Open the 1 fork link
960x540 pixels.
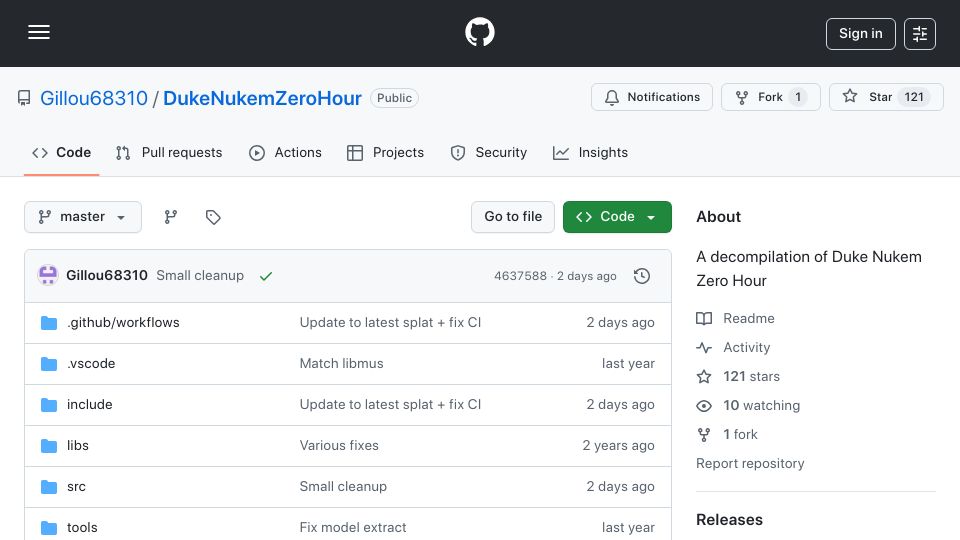(x=727, y=435)
